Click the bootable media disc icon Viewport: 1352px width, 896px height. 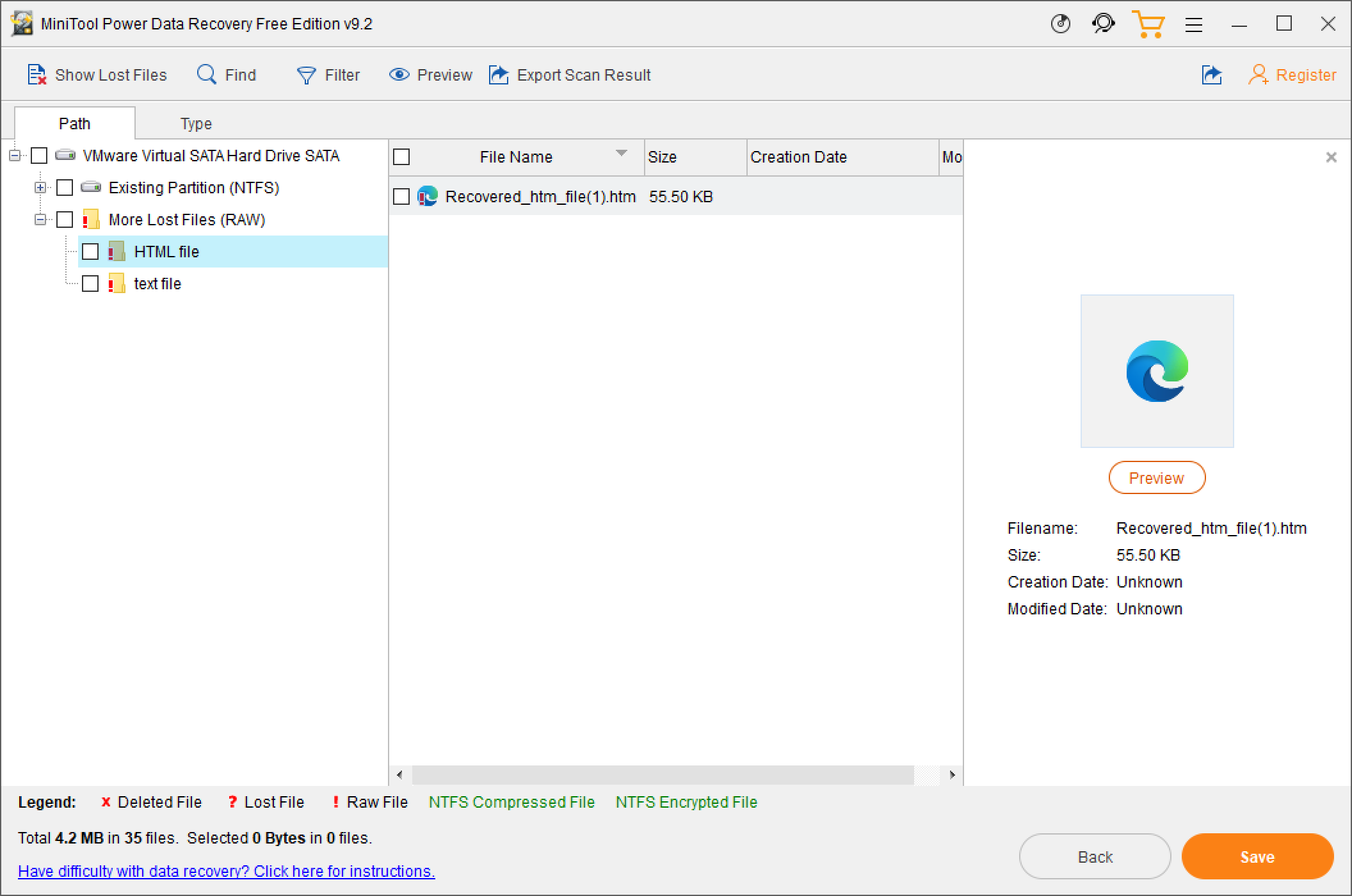(x=1061, y=24)
